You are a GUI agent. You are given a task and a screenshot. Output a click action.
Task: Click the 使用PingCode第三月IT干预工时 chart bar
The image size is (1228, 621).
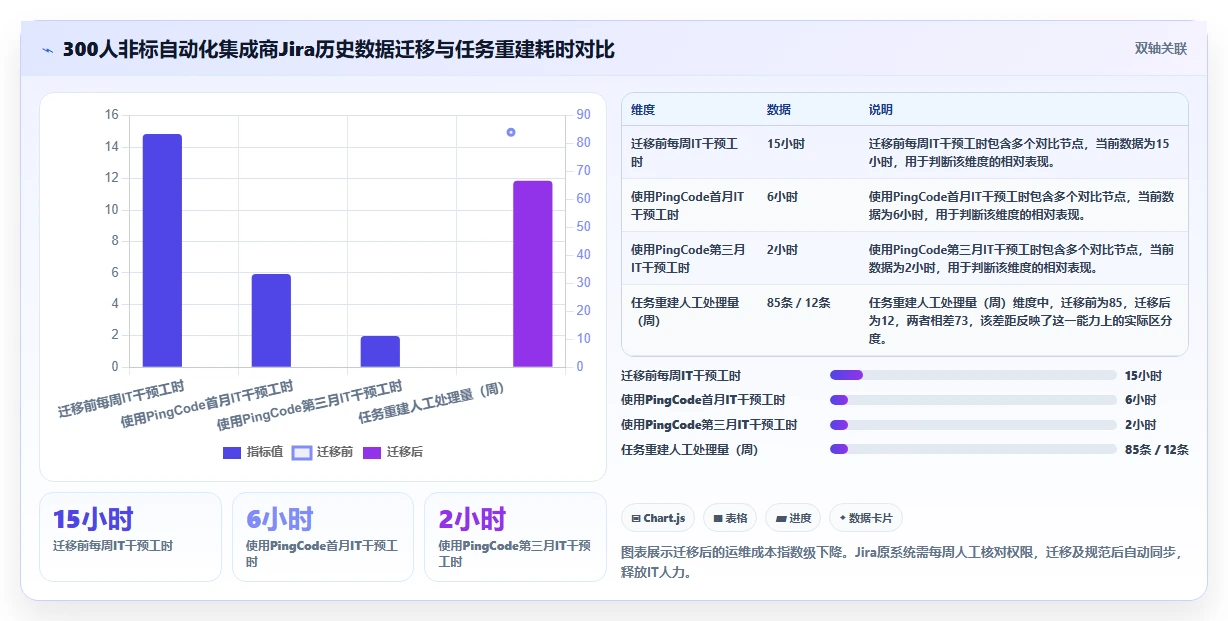380,351
